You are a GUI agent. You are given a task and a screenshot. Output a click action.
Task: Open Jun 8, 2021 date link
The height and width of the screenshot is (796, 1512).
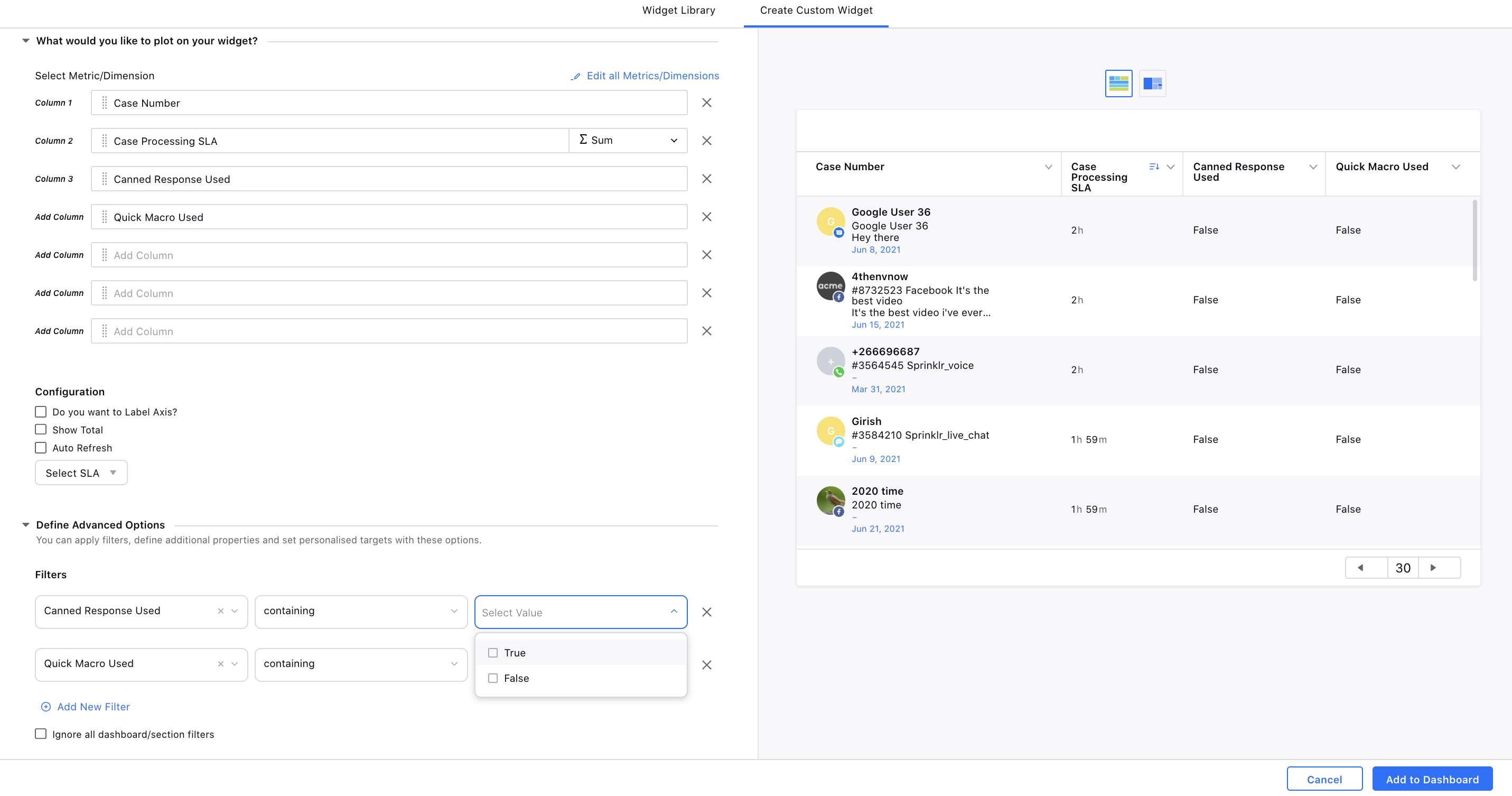[x=876, y=249]
